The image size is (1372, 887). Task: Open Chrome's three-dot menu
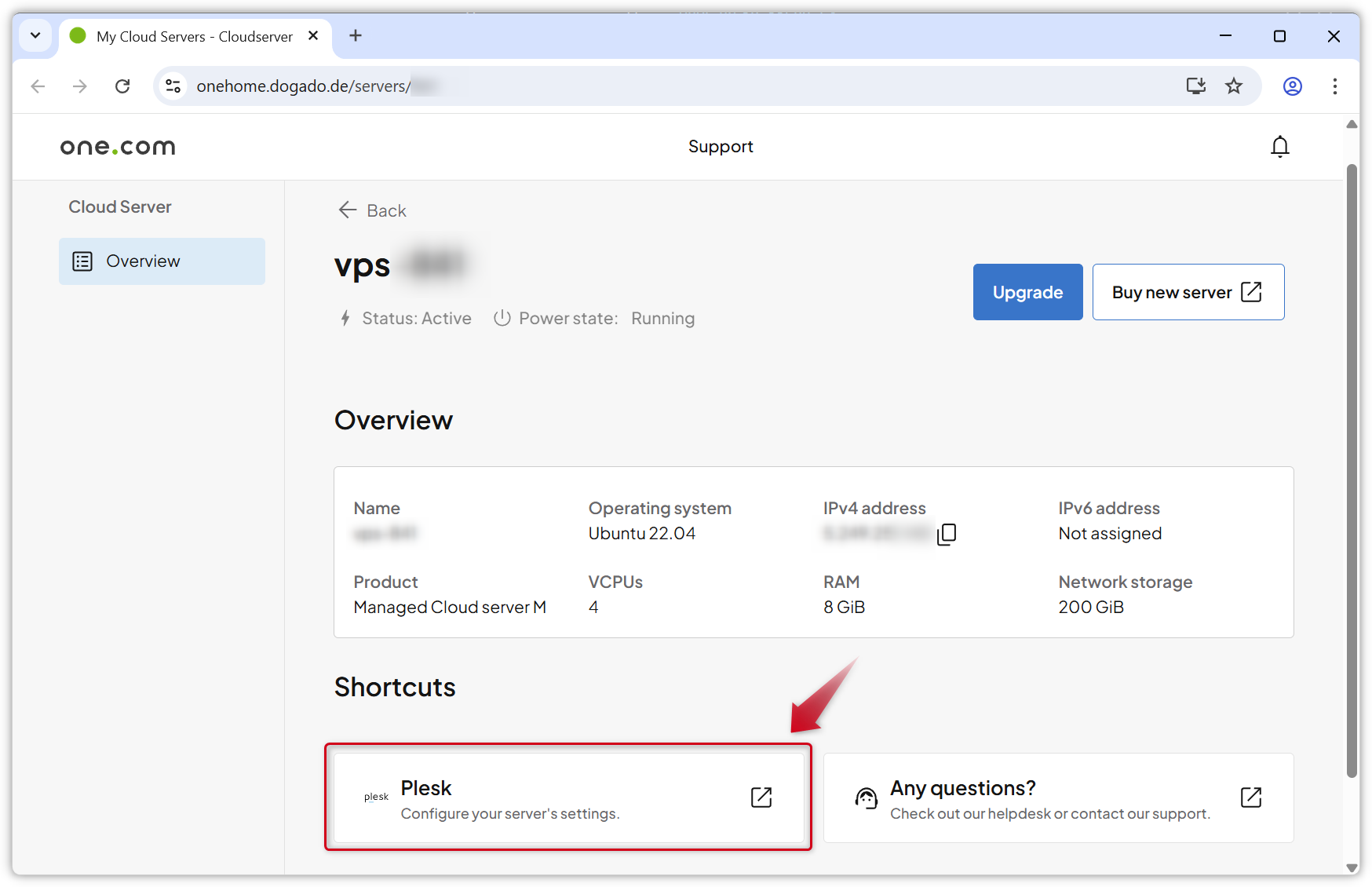[x=1334, y=86]
